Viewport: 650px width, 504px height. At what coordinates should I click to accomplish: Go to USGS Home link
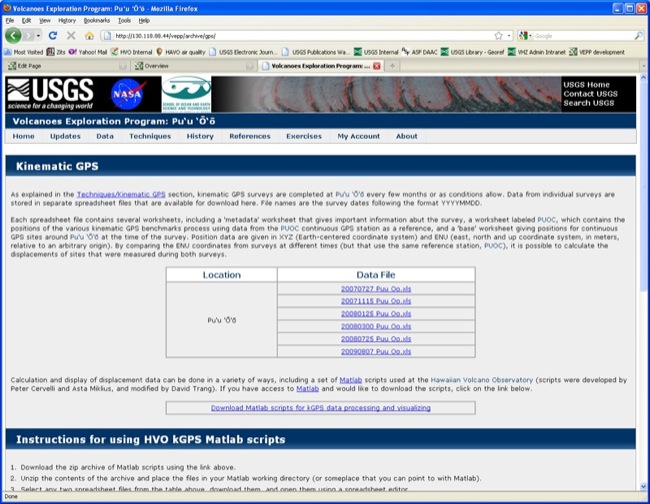pyautogui.click(x=586, y=85)
